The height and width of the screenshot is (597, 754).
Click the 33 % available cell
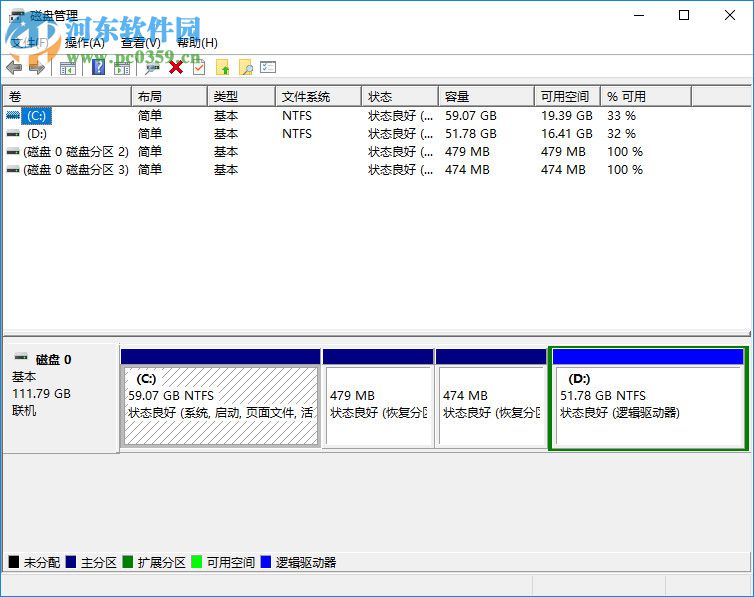(622, 116)
